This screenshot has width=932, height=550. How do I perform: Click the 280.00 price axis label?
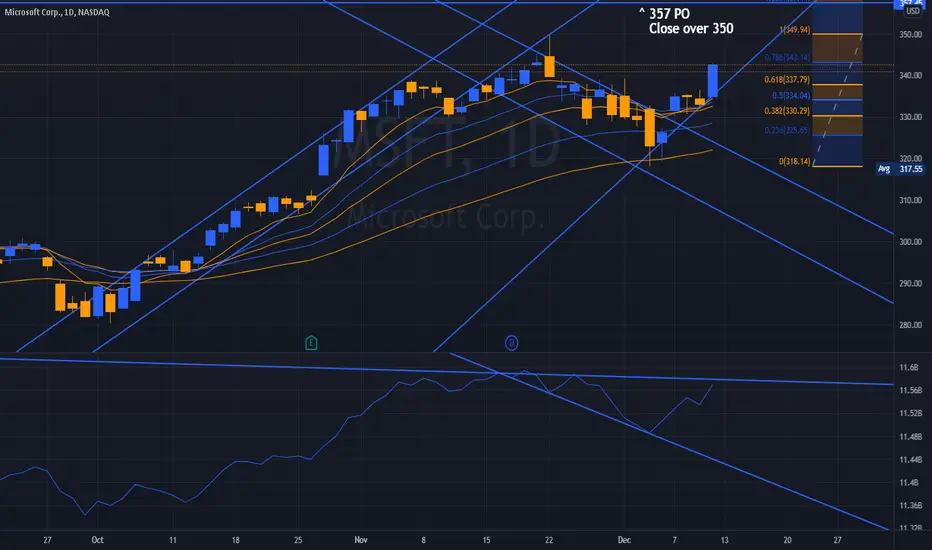click(911, 325)
